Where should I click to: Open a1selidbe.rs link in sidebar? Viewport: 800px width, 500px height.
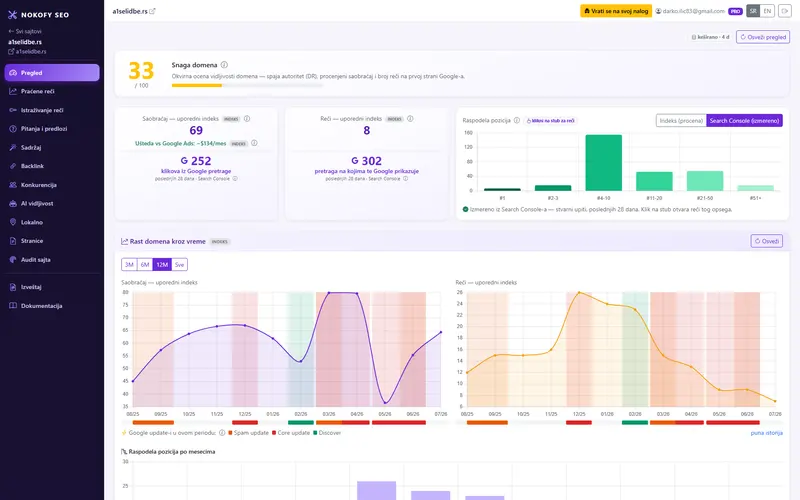click(27, 52)
